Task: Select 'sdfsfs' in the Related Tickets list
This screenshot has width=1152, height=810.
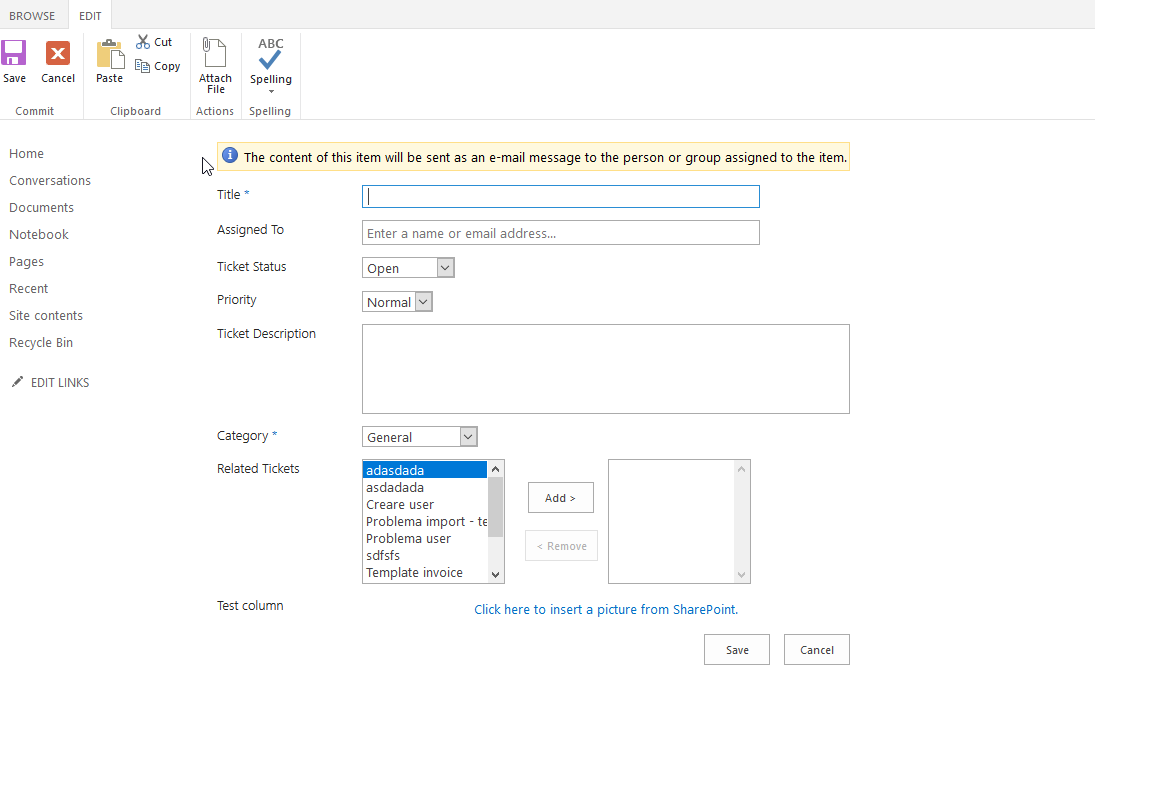Action: tap(425, 555)
